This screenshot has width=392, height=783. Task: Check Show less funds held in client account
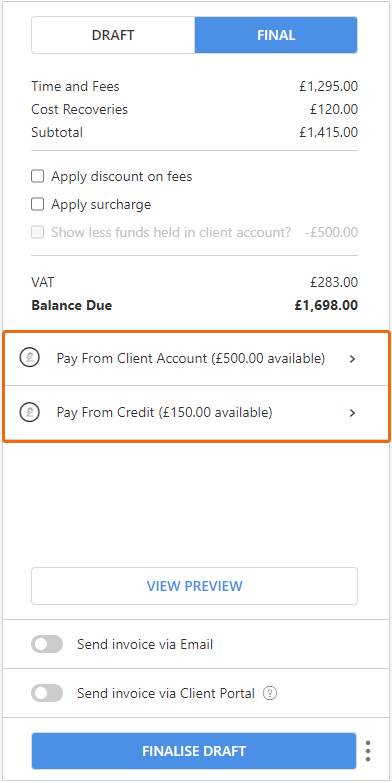(x=37, y=232)
